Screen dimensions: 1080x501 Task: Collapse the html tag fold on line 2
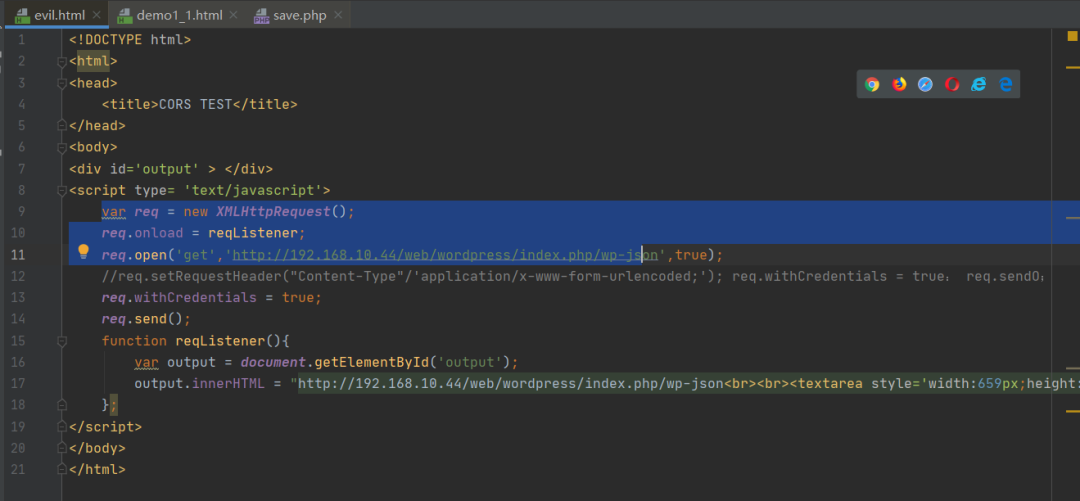click(x=62, y=62)
